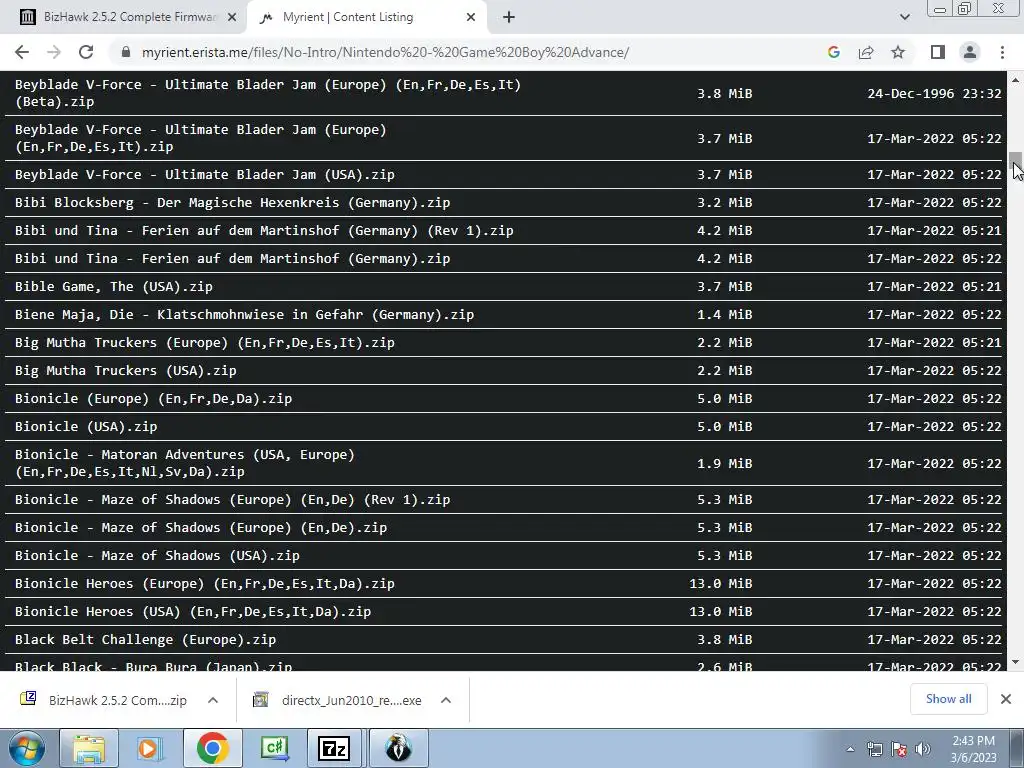
Task: Click the scrollbar up arrow
Action: (1016, 80)
